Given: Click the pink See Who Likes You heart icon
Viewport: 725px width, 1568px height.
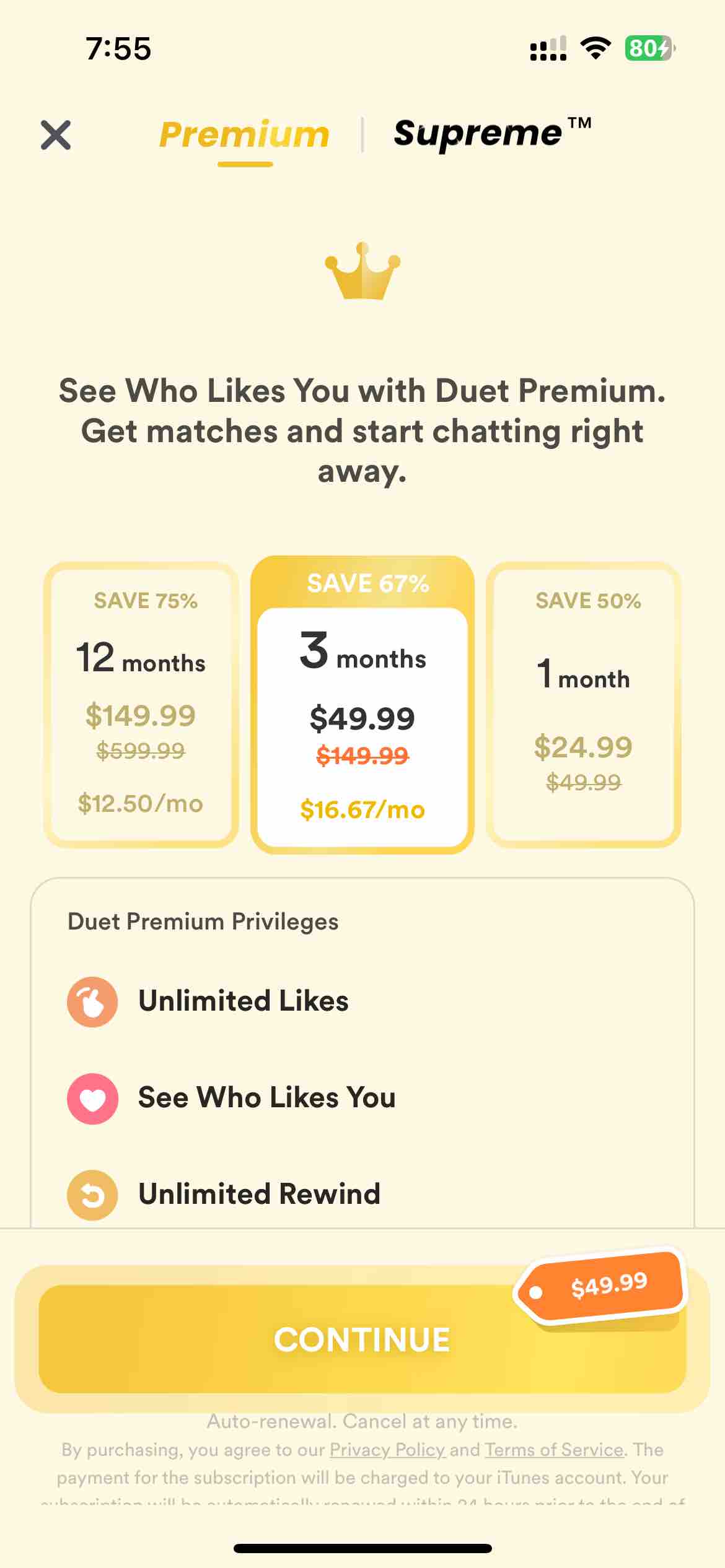Looking at the screenshot, I should click(x=92, y=1097).
